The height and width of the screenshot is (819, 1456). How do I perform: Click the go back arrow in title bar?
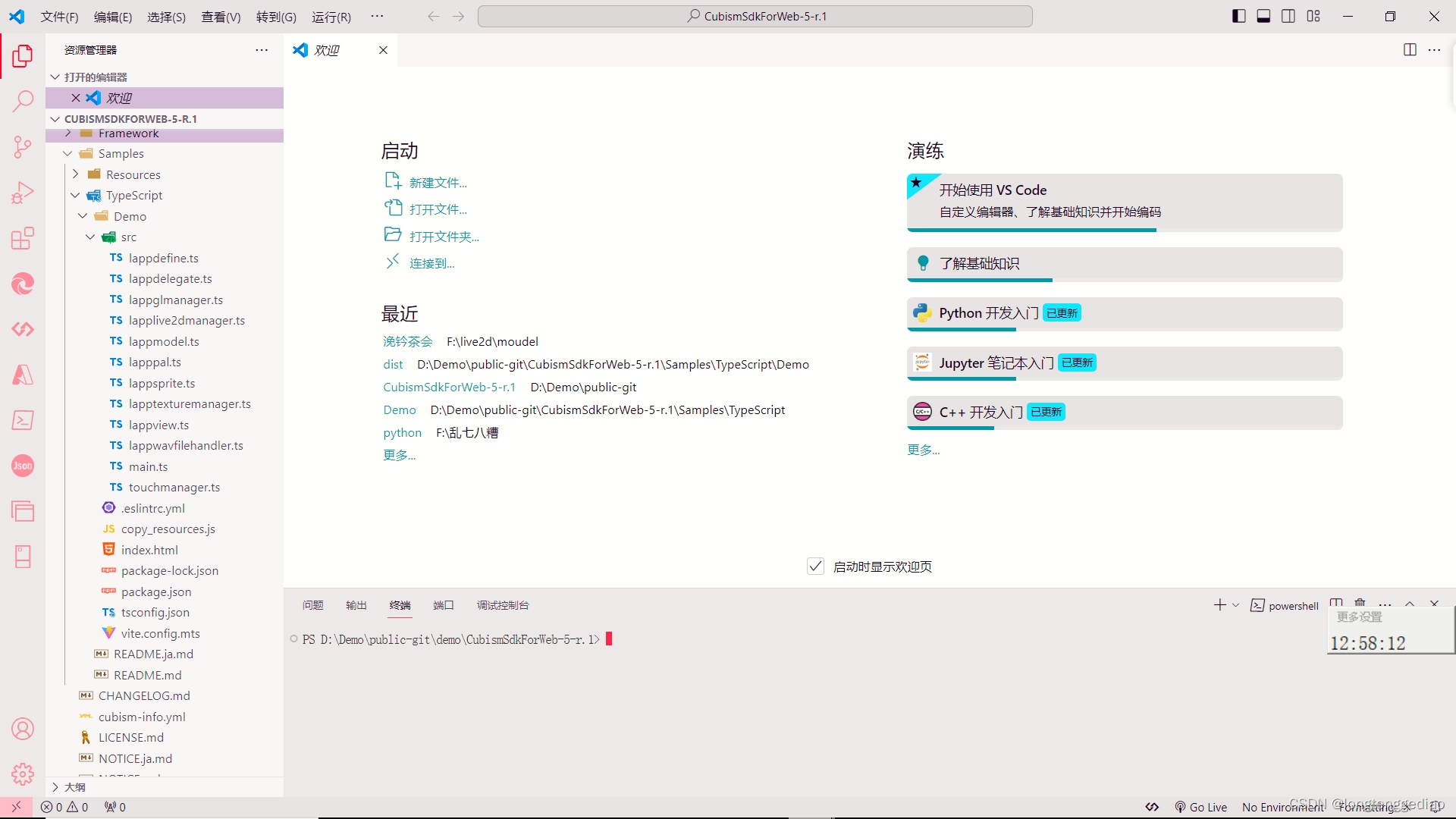(x=433, y=17)
